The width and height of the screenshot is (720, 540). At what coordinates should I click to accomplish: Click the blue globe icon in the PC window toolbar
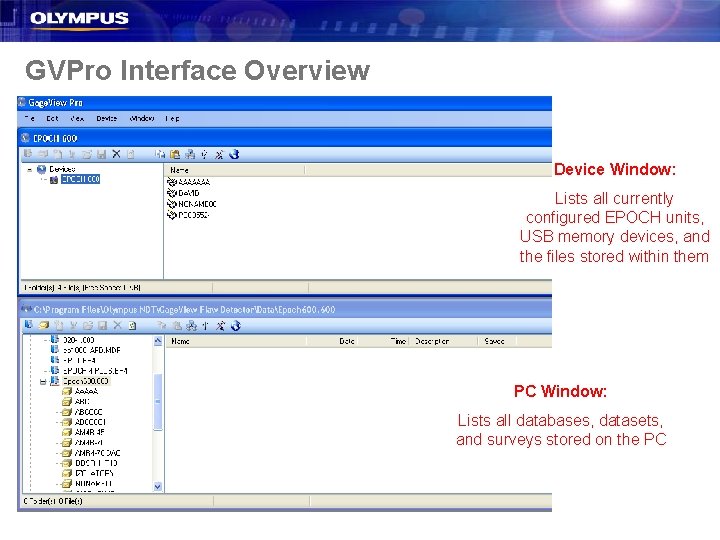coord(236,326)
